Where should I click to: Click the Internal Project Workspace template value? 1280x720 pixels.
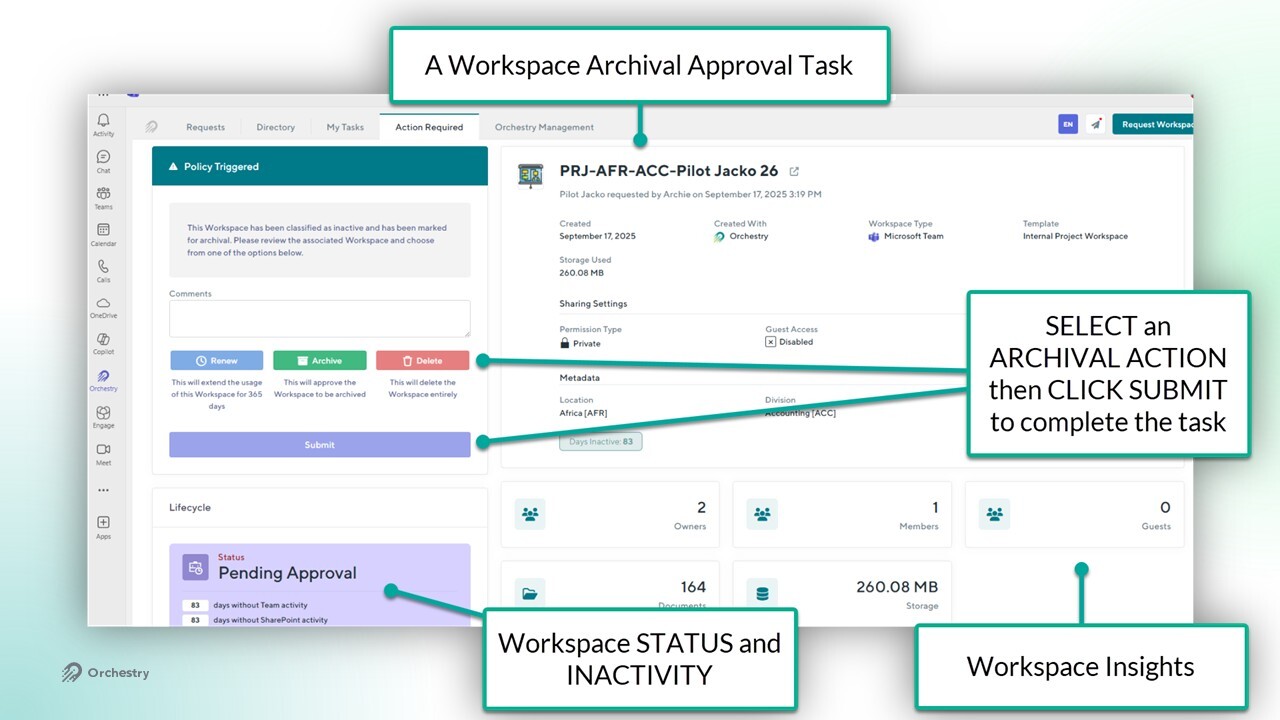pos(1075,236)
